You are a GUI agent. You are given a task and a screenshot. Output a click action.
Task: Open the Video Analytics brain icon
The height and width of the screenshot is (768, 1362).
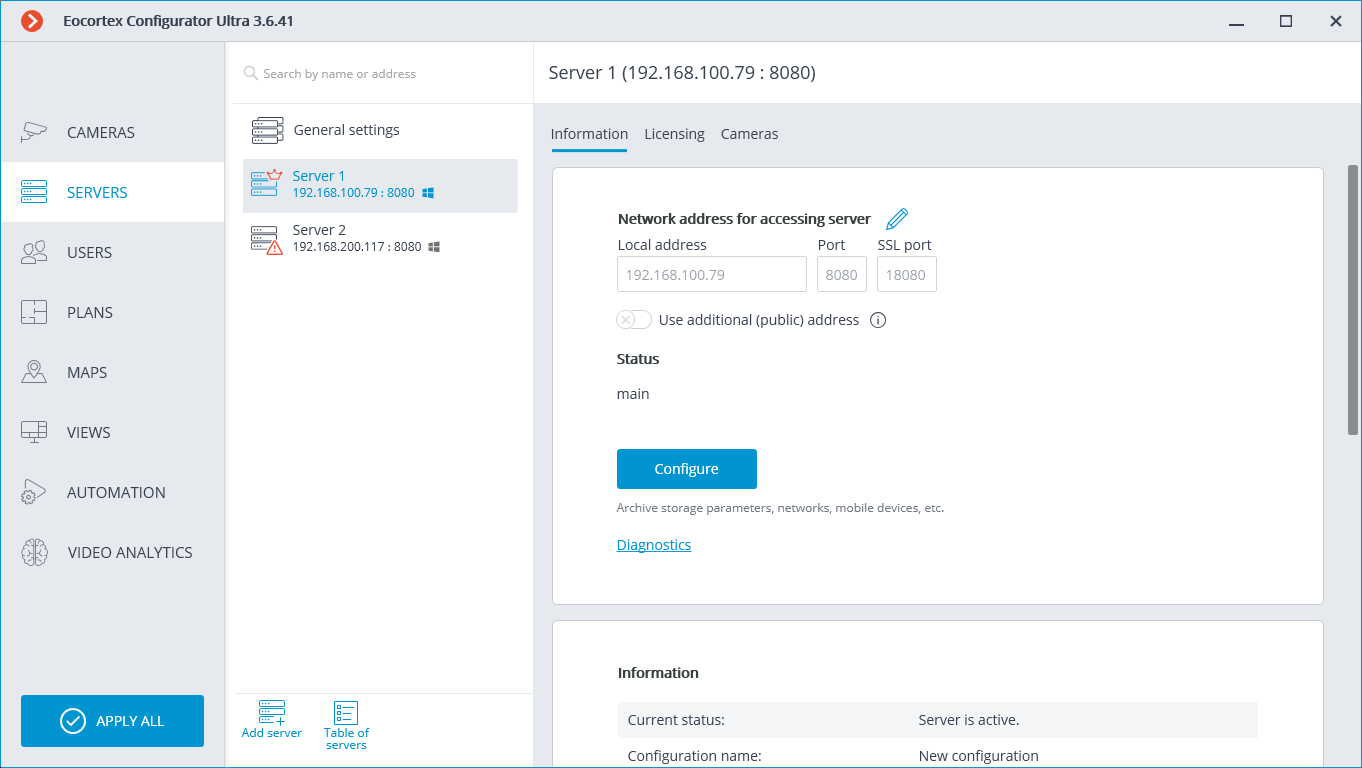click(x=34, y=552)
